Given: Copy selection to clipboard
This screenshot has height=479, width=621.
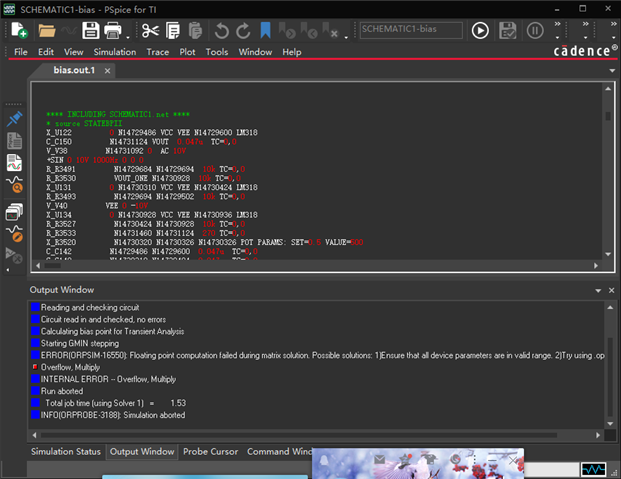Looking at the screenshot, I should pos(173,31).
